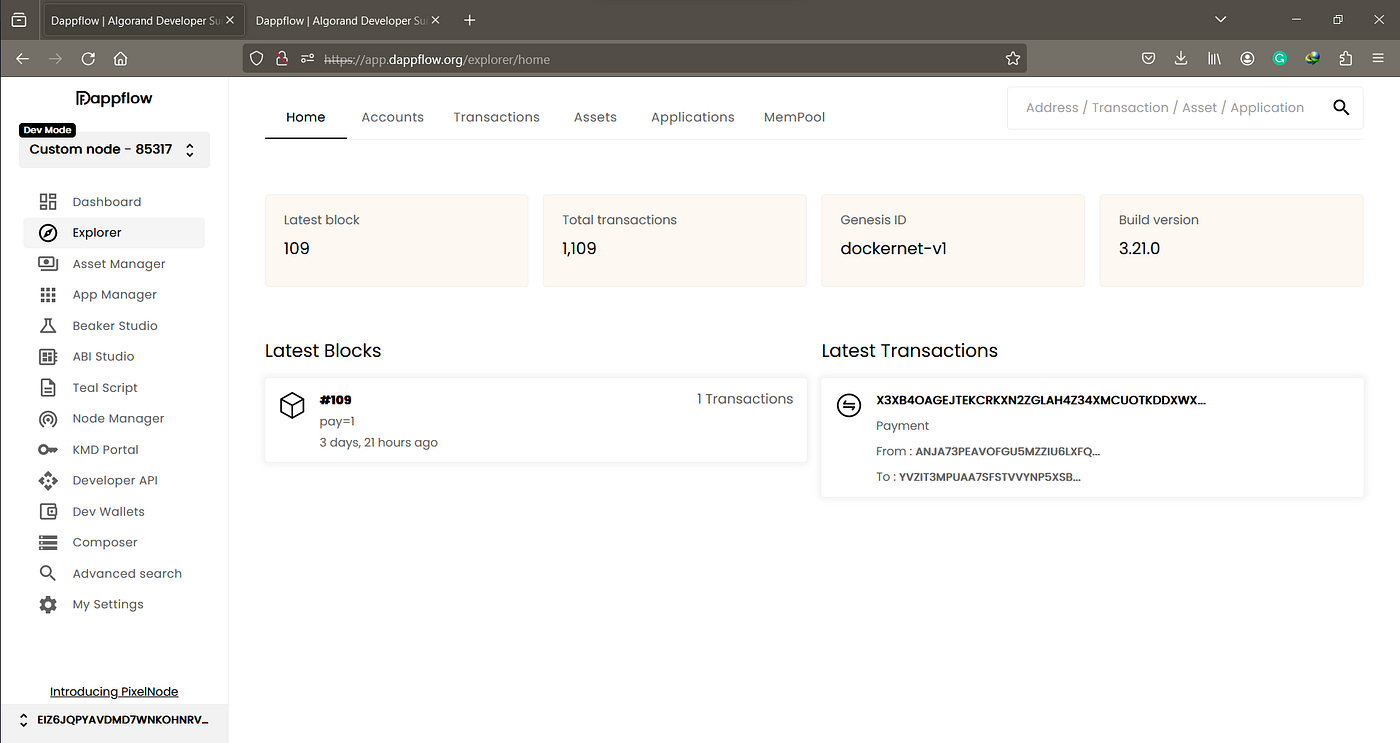Click the Developer API icon
The height and width of the screenshot is (743, 1400).
[x=48, y=481]
